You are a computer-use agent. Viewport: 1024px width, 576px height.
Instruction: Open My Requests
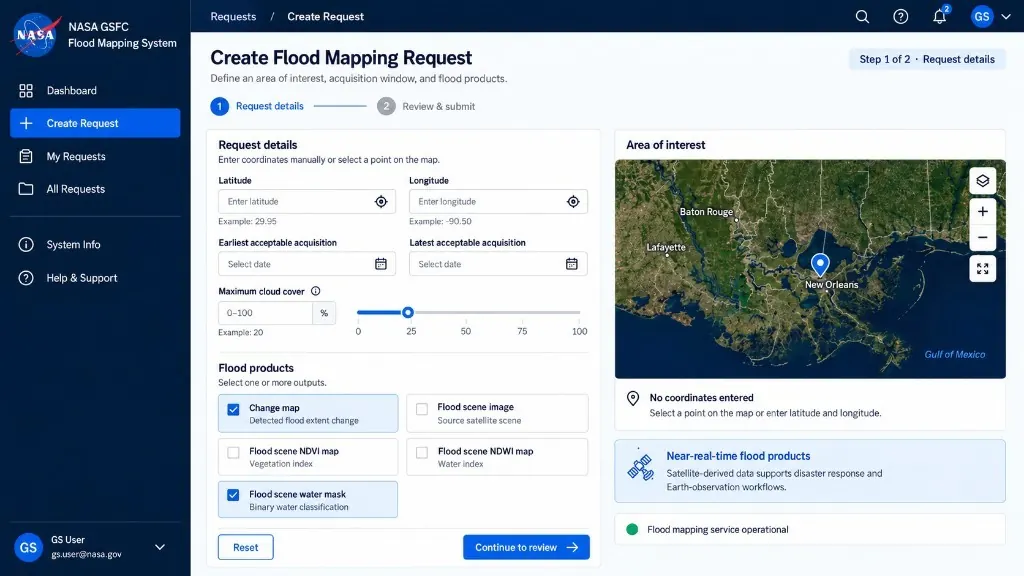[95, 156]
